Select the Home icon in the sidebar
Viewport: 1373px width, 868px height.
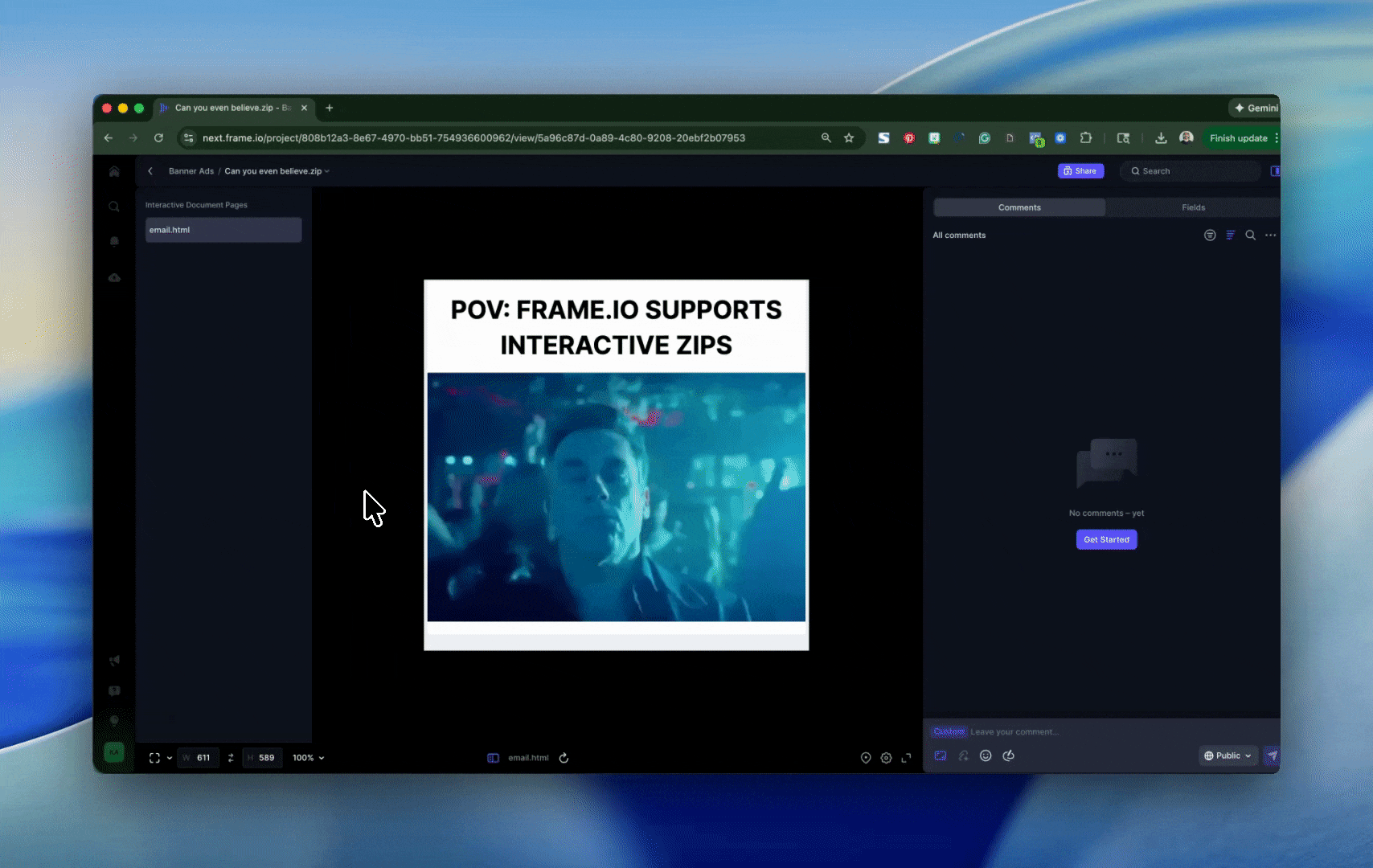coord(114,171)
